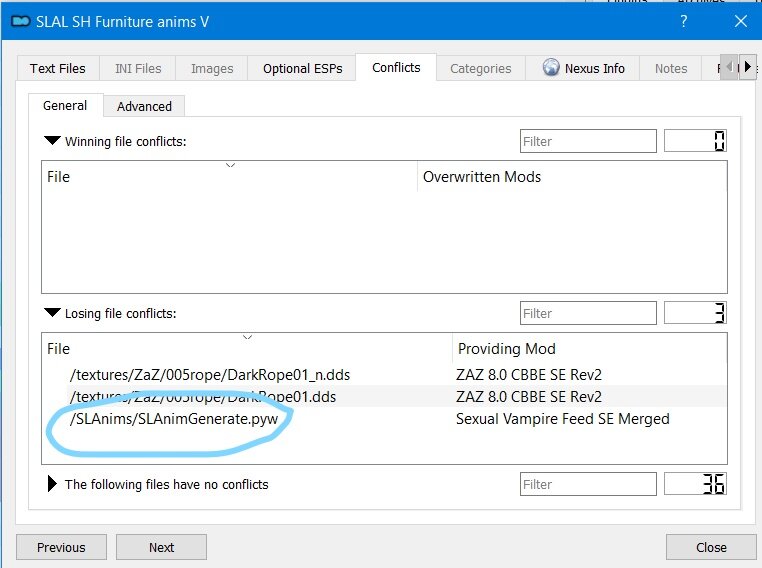The image size is (762, 568).
Task: Click the winning conflicts Filter field
Action: (588, 141)
